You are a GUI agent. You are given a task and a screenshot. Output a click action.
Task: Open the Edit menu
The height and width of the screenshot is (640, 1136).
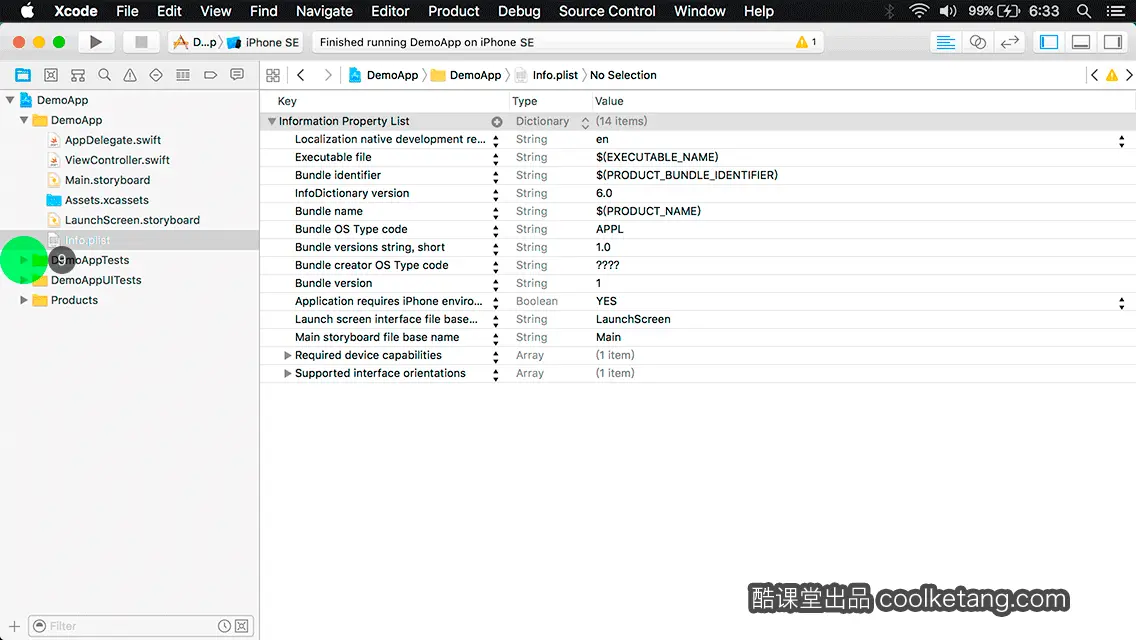pos(170,11)
